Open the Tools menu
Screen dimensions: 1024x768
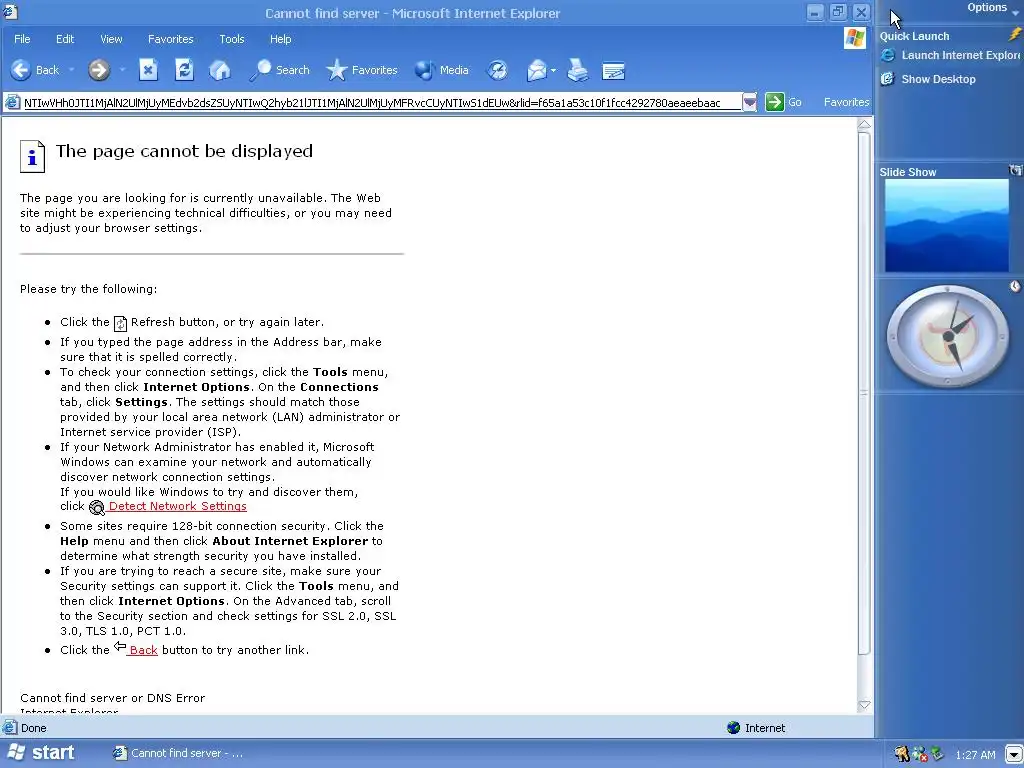pos(232,39)
